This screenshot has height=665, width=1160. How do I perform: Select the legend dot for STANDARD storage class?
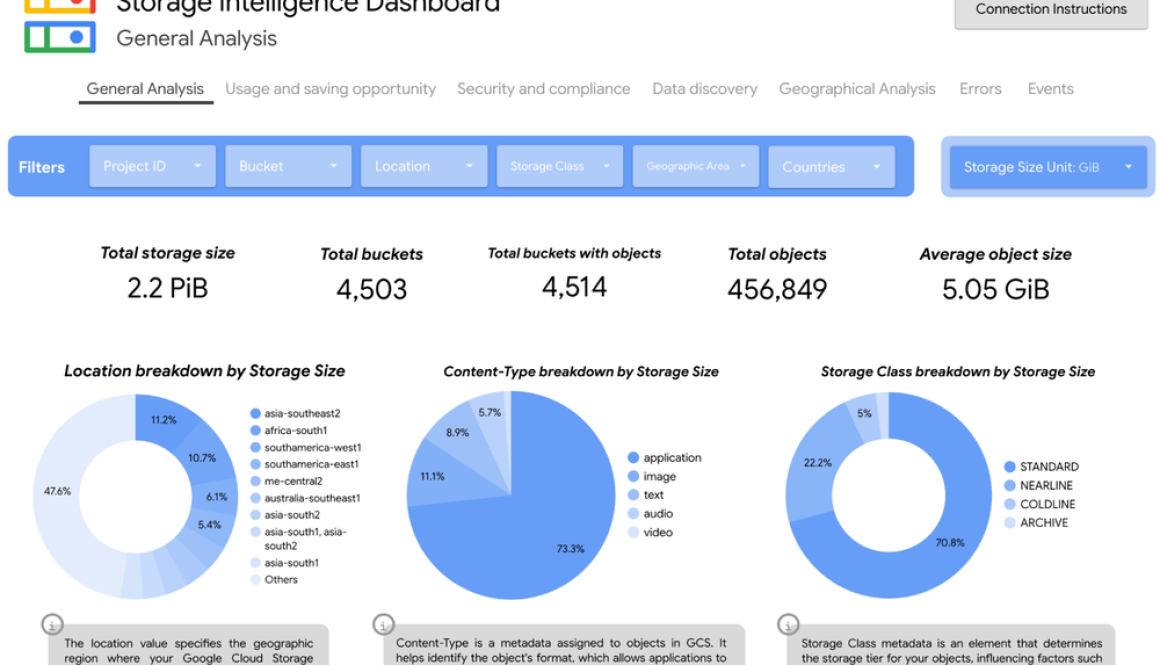(1008, 466)
